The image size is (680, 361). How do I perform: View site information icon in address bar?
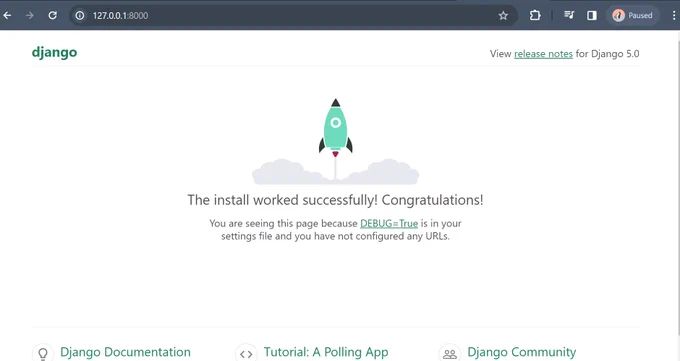[x=80, y=16]
